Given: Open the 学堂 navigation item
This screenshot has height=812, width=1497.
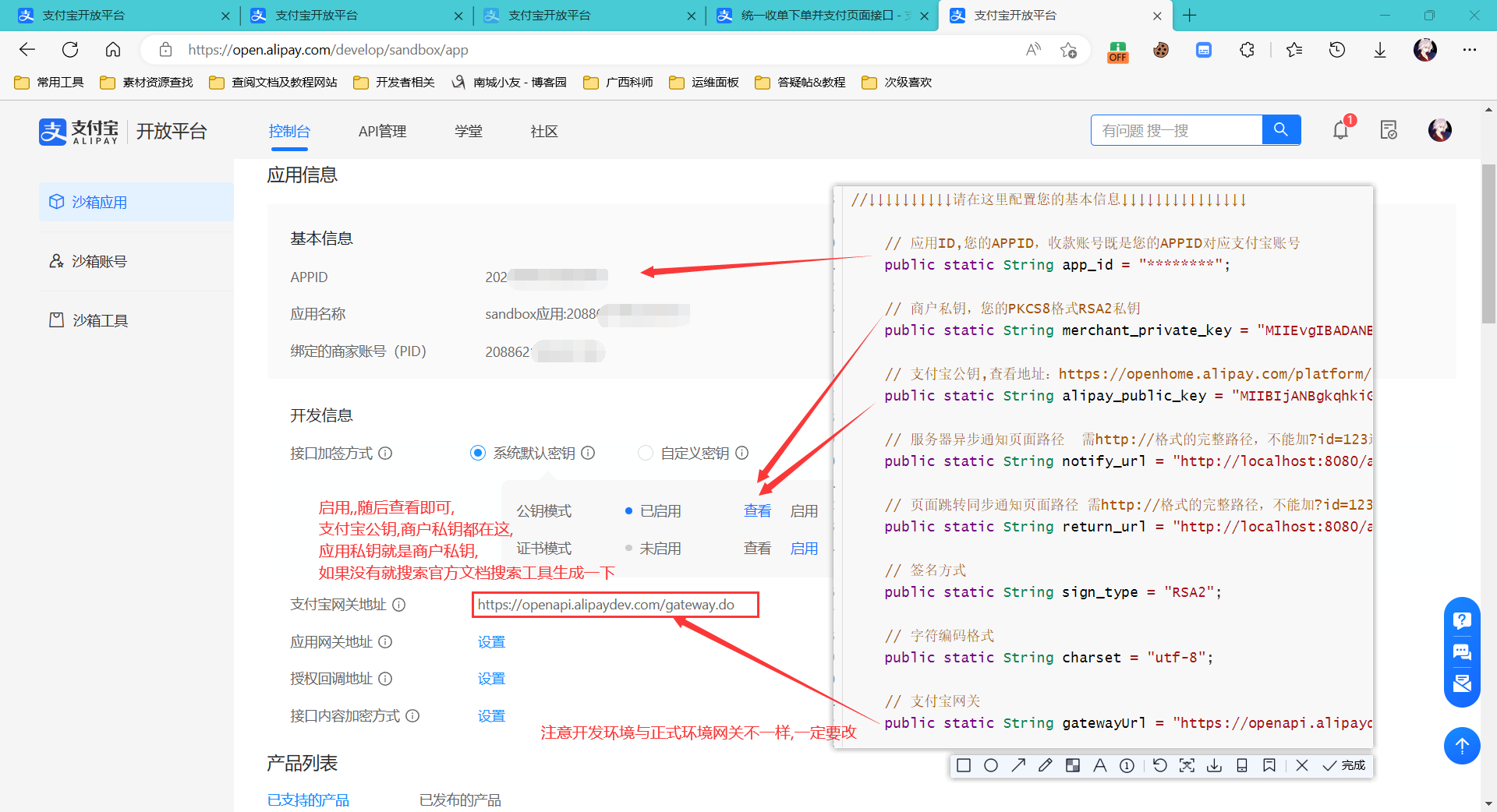Looking at the screenshot, I should click(469, 131).
